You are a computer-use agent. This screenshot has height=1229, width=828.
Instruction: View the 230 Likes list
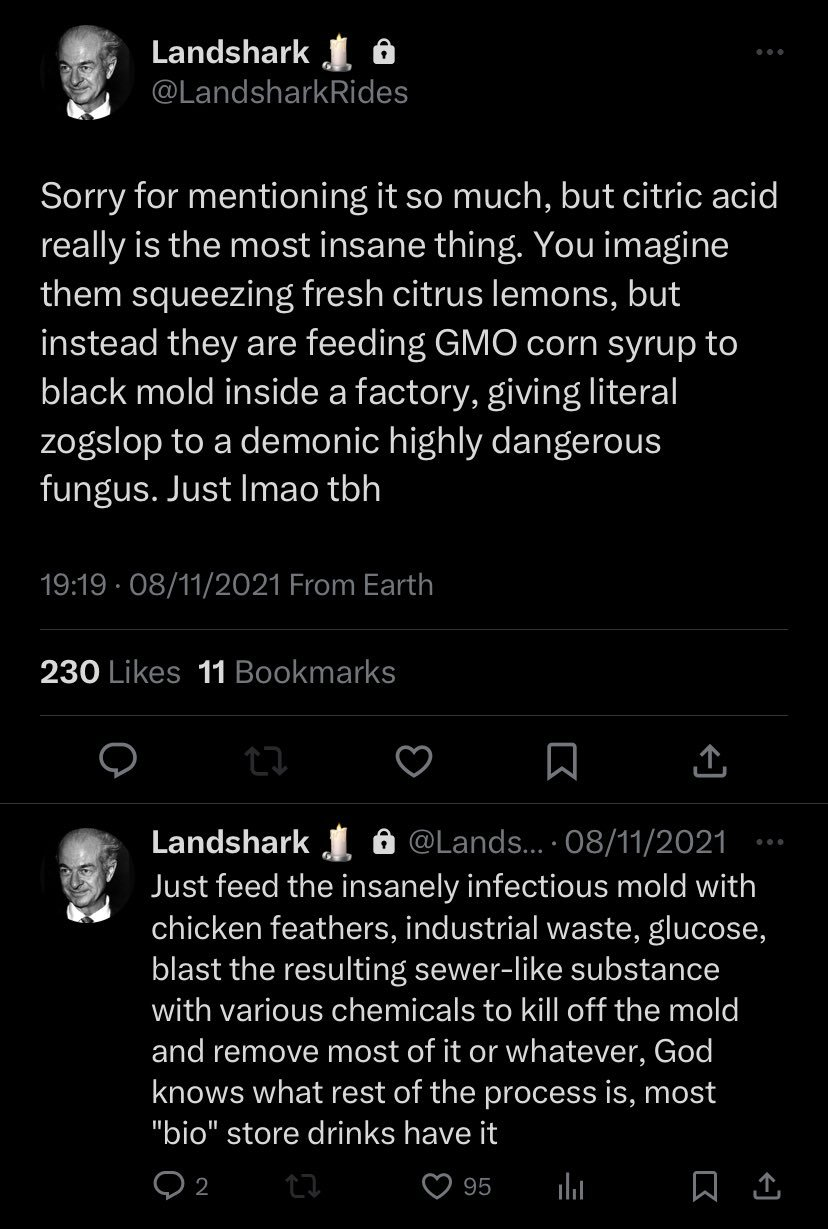[110, 672]
